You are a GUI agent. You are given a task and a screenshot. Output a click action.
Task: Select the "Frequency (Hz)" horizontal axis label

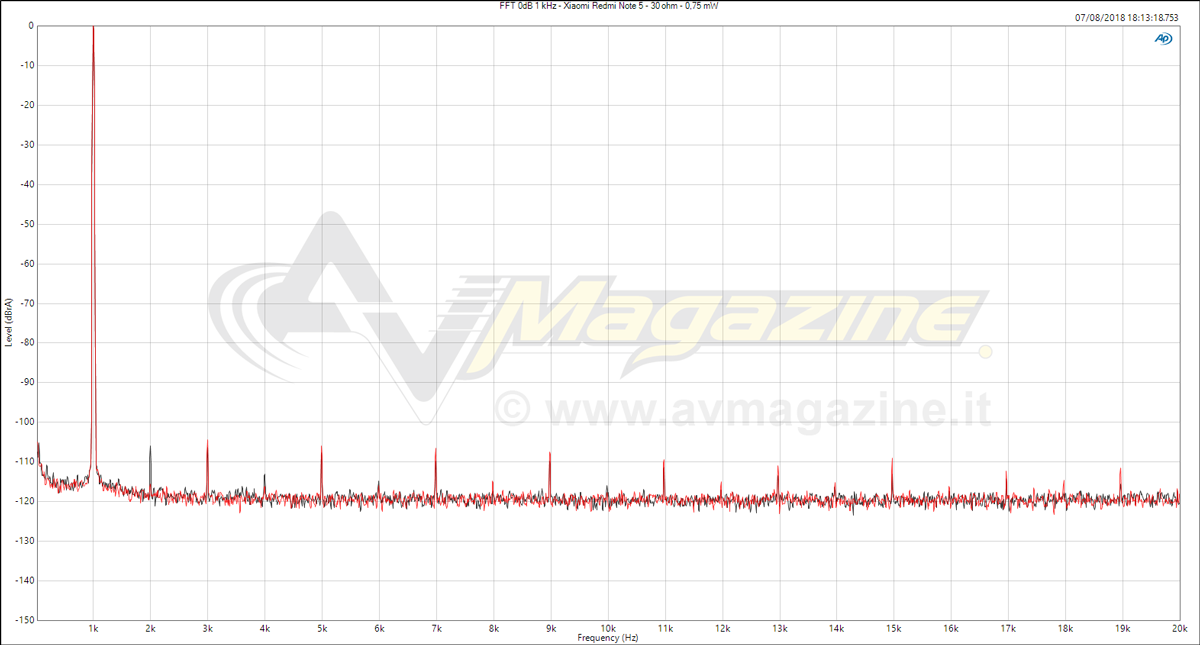tap(608, 638)
